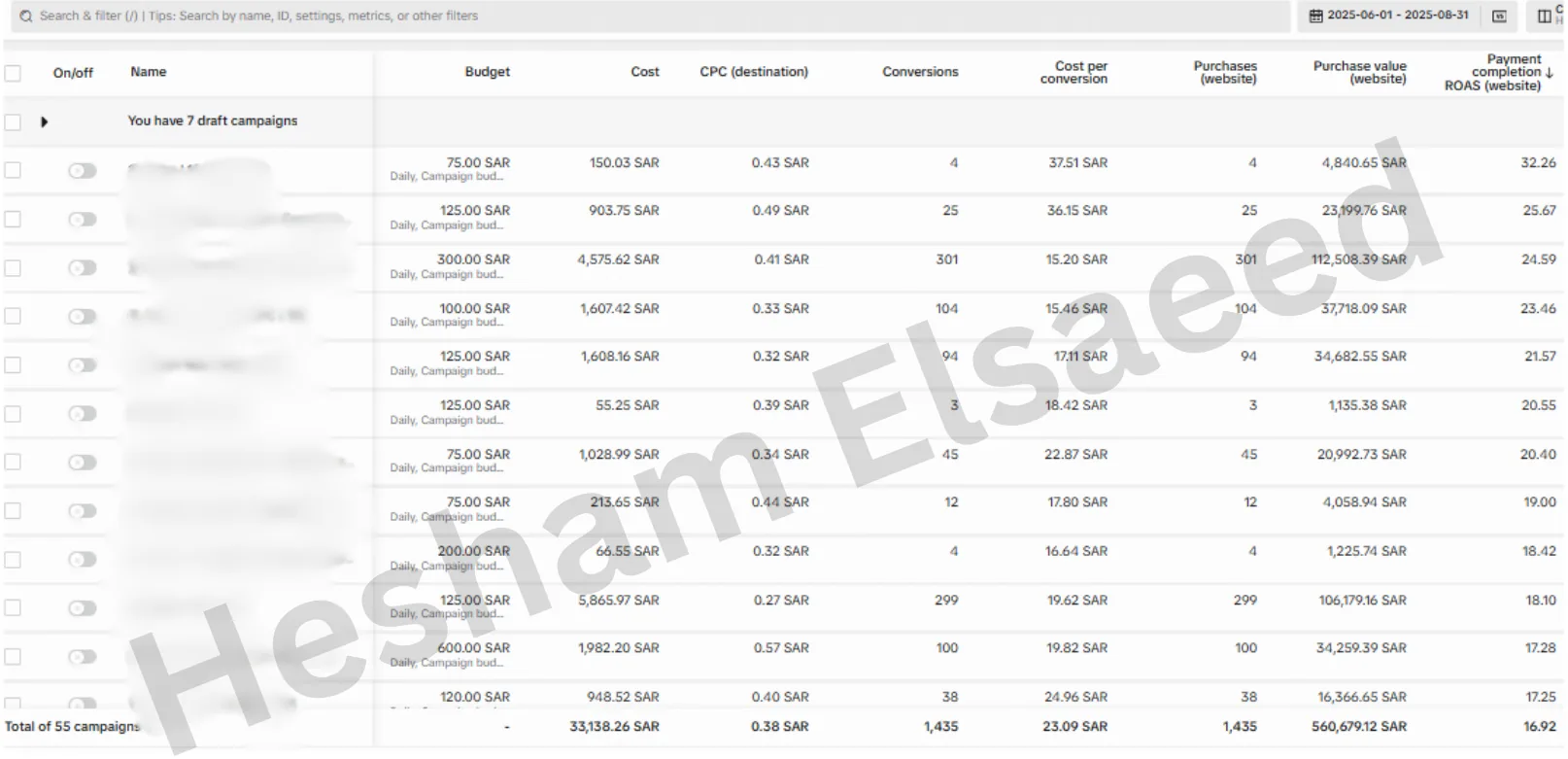Click the total cost 33,138.26 SAR
Viewport: 1568px width, 759px height.
tap(614, 727)
